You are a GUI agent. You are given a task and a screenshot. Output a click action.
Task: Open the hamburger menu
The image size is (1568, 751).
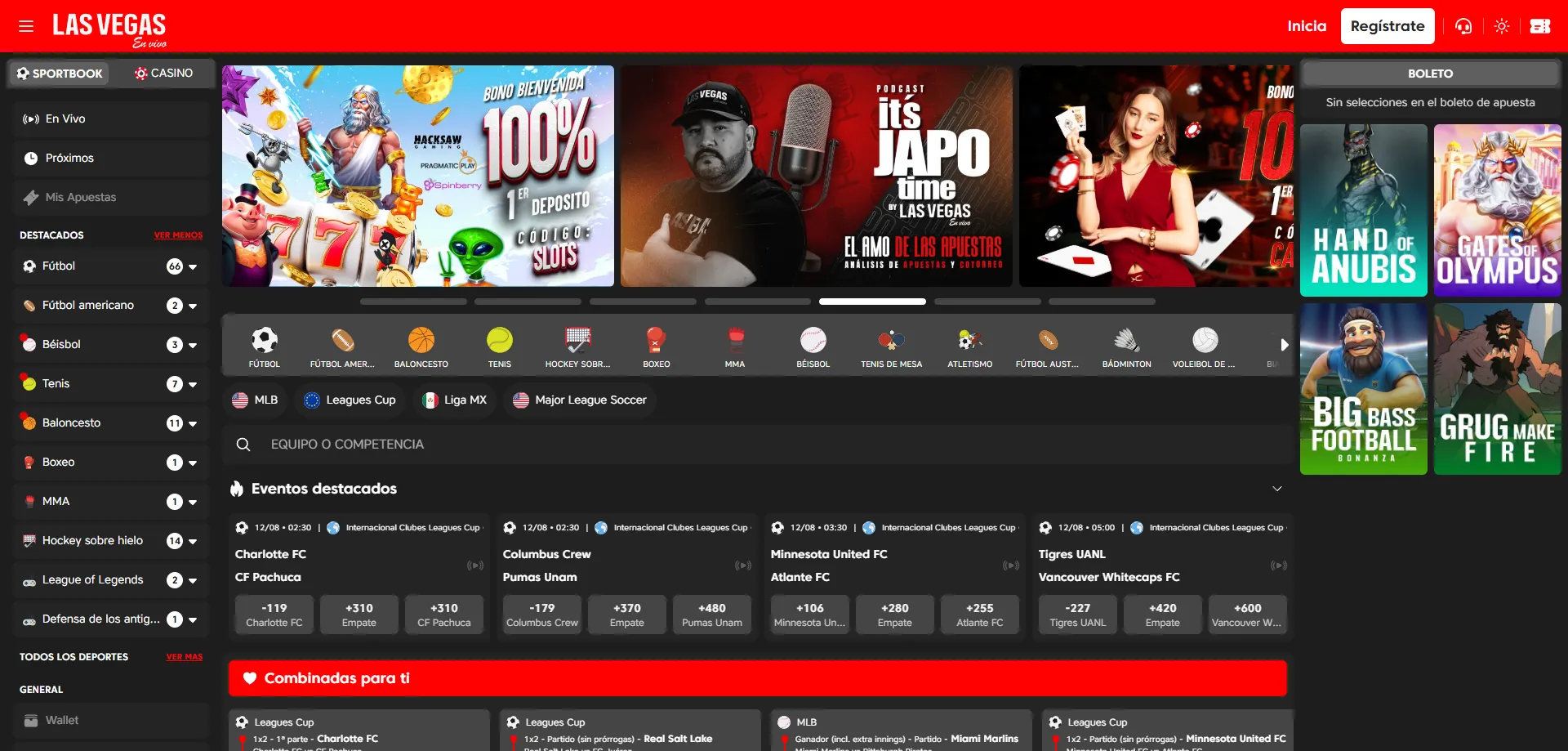click(x=26, y=26)
